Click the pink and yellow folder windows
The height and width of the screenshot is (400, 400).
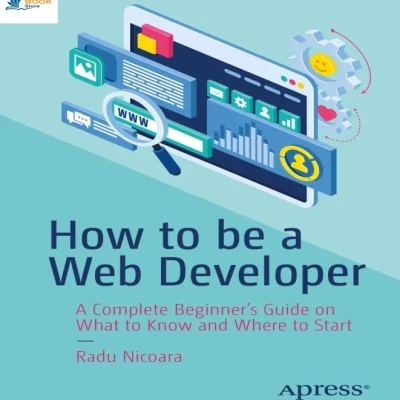155,40
